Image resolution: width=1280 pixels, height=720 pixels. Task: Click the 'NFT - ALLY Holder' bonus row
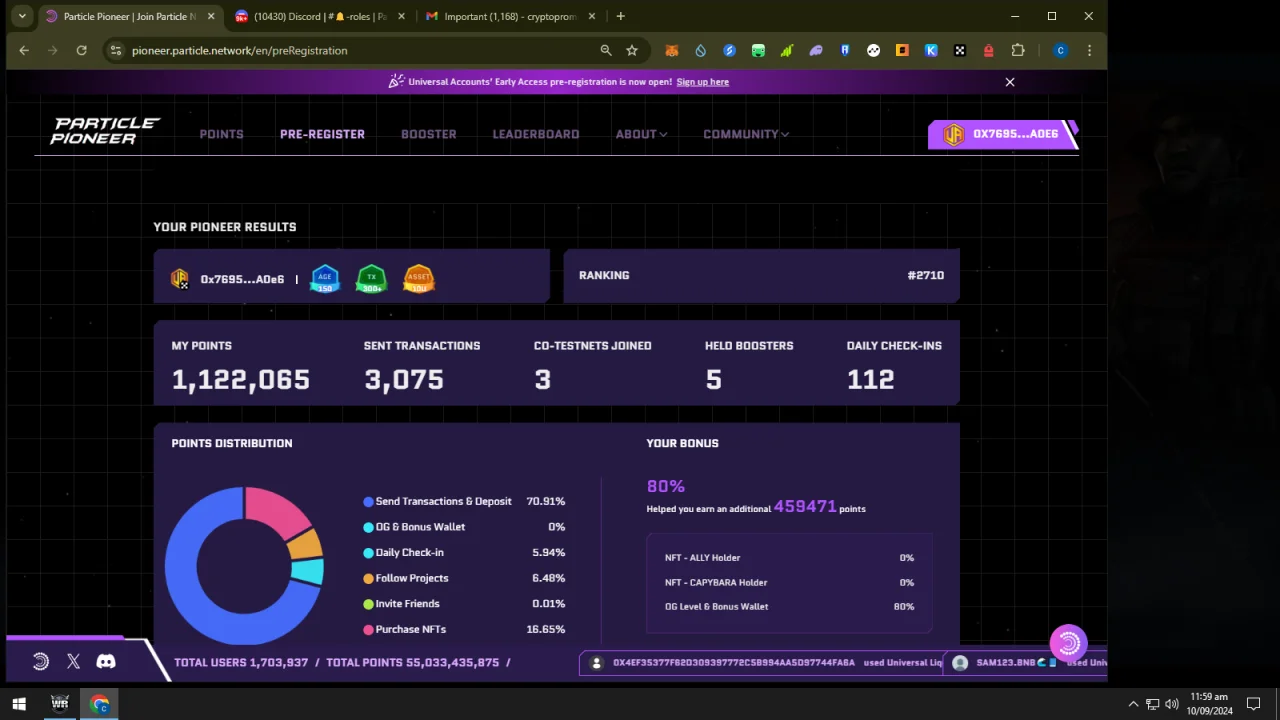pyautogui.click(x=789, y=558)
